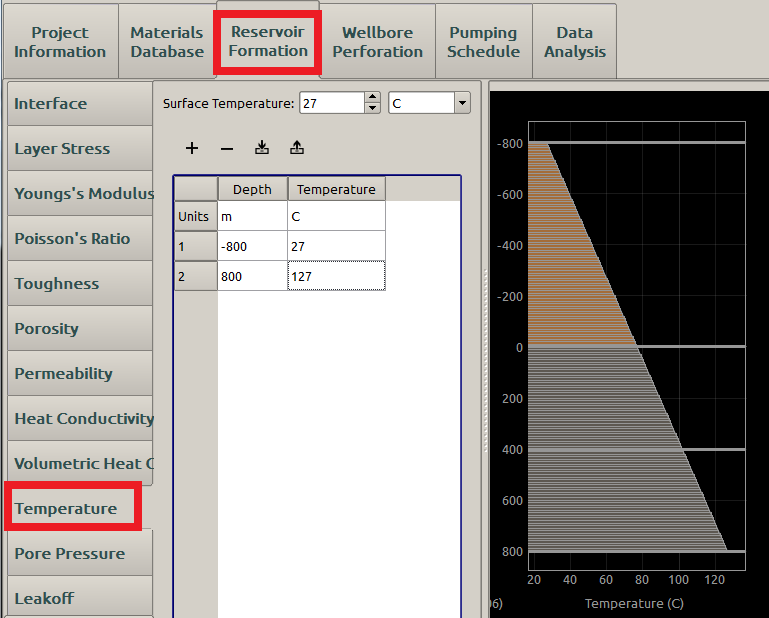Select the Porosity side tab
This screenshot has height=618, width=769.
point(80,329)
